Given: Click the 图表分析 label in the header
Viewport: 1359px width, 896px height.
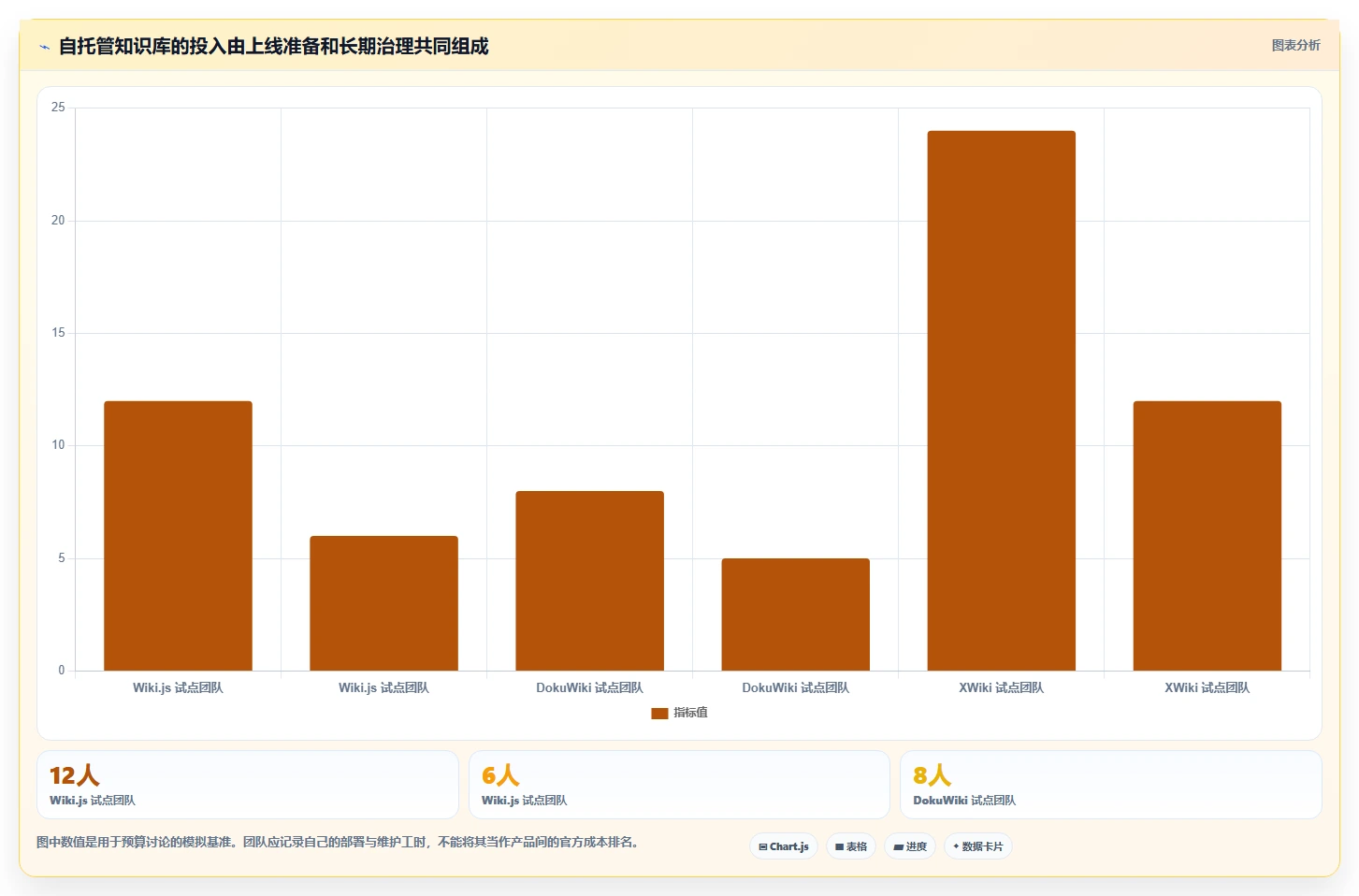Looking at the screenshot, I should [1295, 45].
